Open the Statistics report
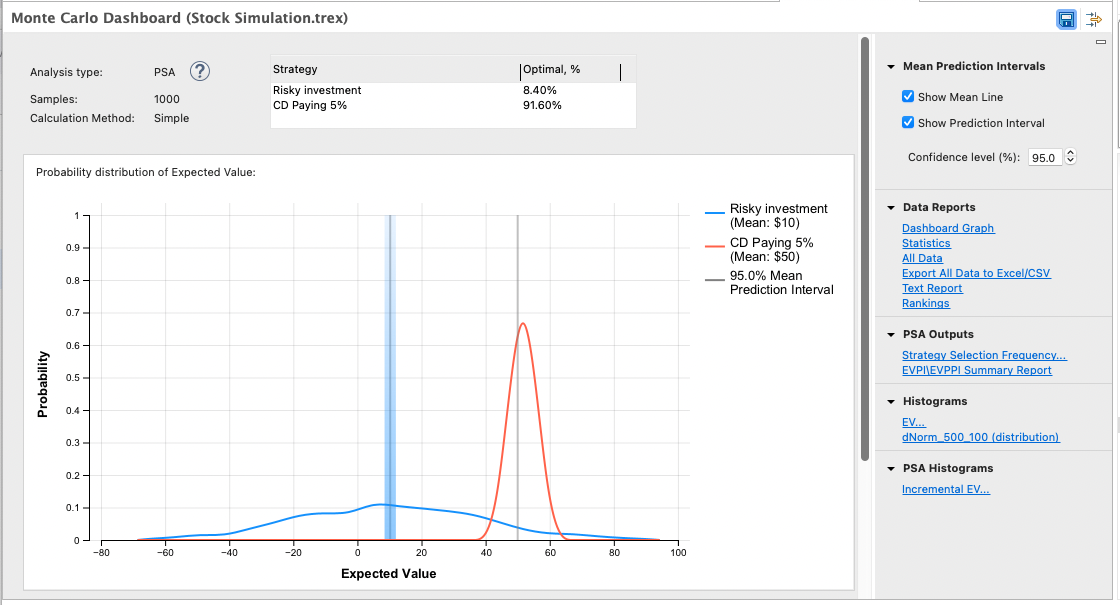The image size is (1120, 605). [x=926, y=242]
